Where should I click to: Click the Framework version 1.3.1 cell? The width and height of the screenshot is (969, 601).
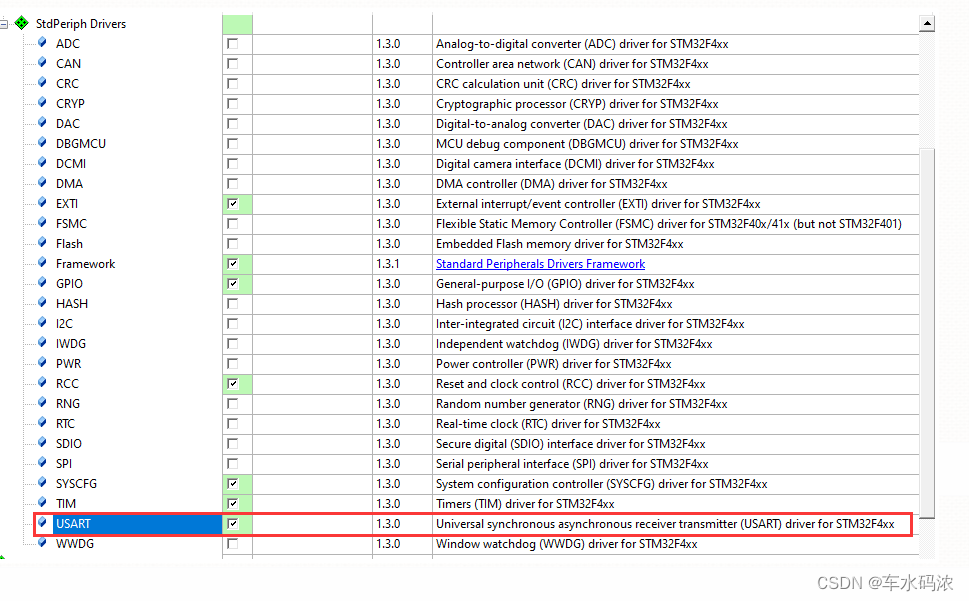coord(402,264)
